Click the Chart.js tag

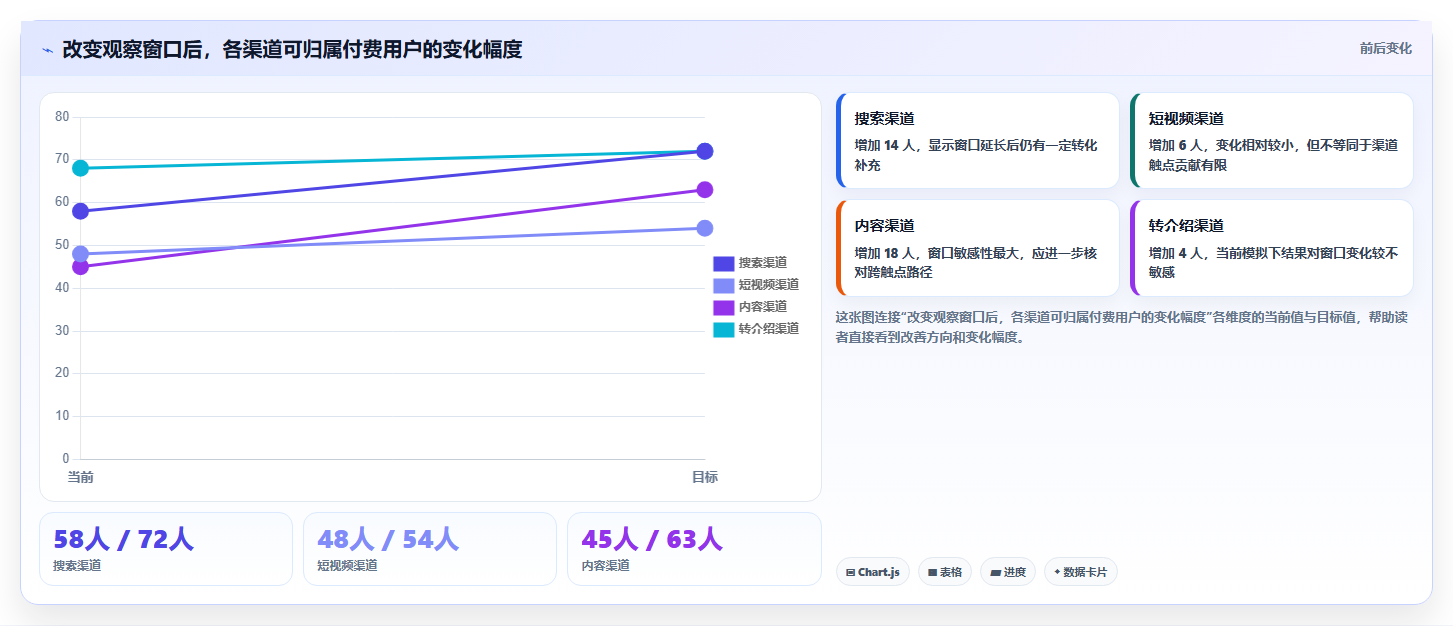point(872,572)
